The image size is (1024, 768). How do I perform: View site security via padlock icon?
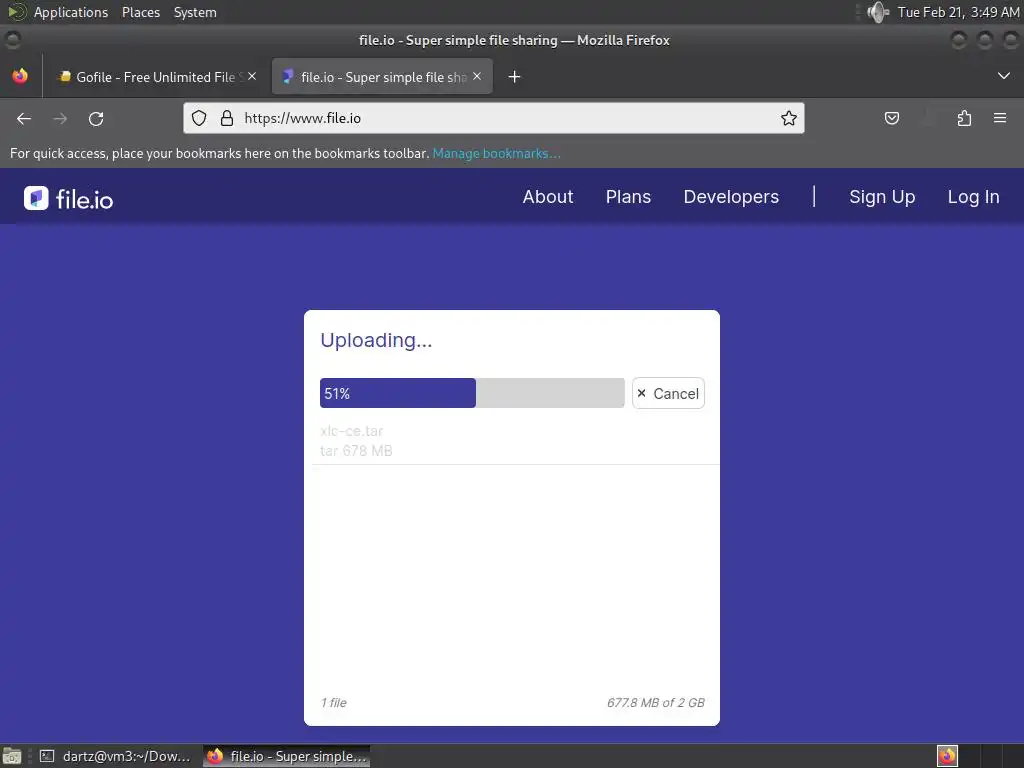point(227,118)
